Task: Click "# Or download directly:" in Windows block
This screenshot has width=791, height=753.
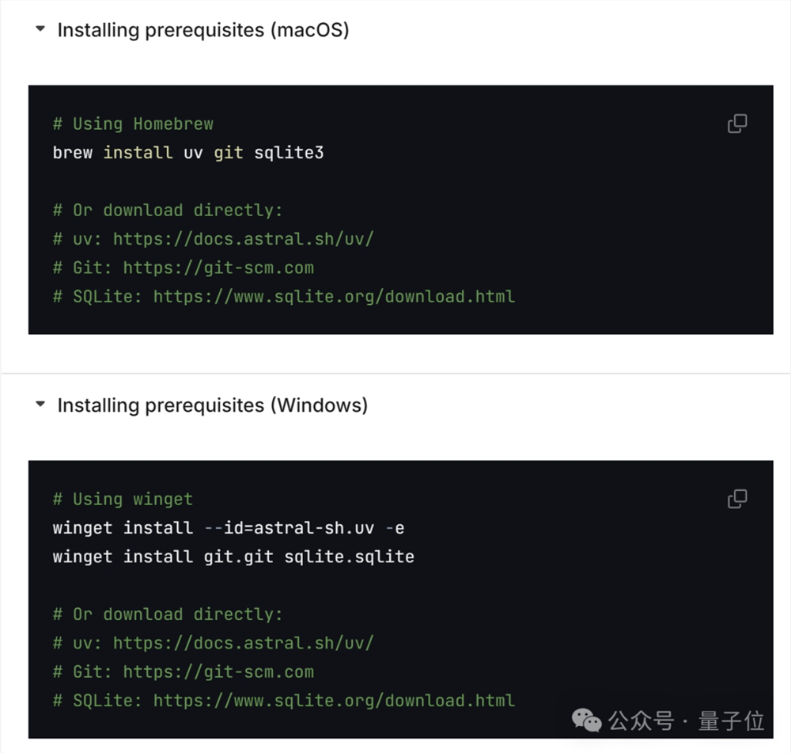Action: point(168,614)
